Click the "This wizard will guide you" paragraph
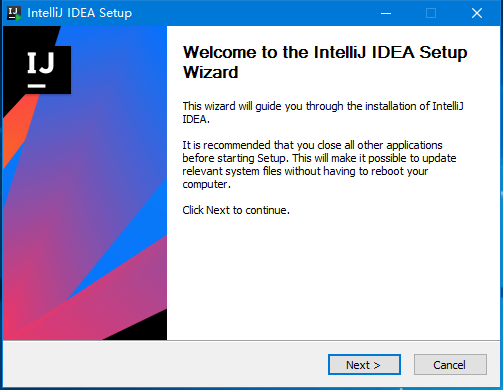Image resolution: width=503 pixels, height=390 pixels. click(323, 112)
